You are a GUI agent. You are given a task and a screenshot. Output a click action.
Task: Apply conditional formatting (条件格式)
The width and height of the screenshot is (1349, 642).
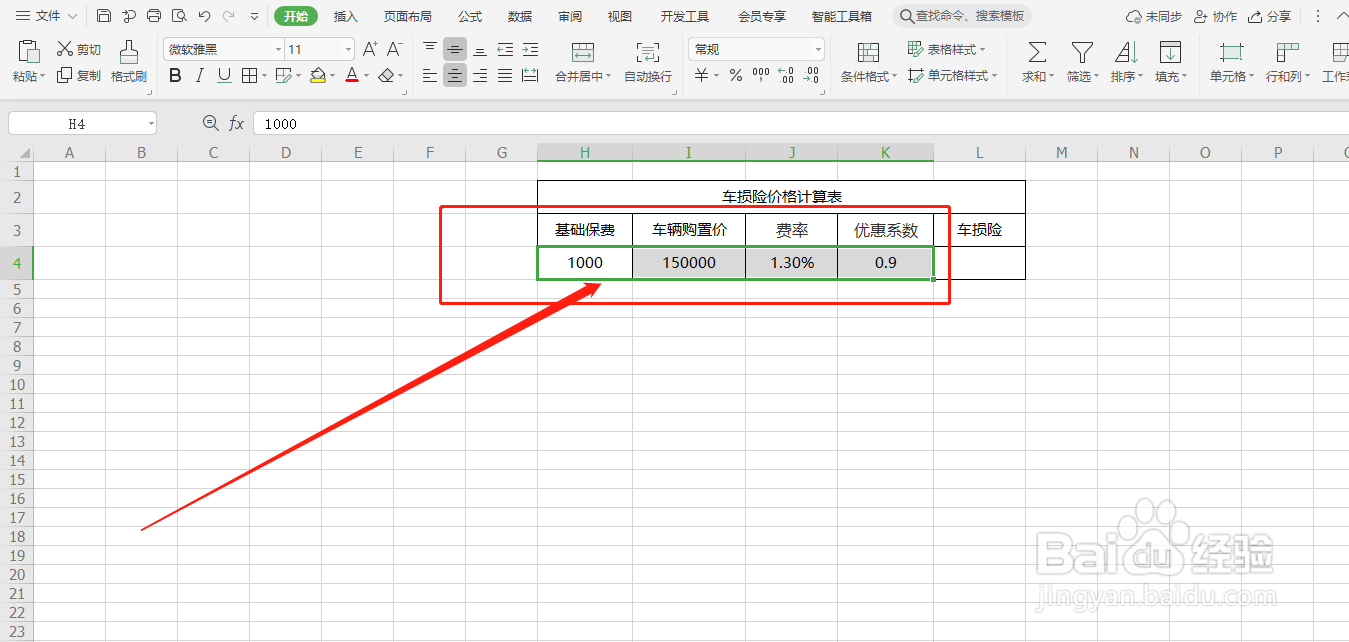[x=864, y=75]
